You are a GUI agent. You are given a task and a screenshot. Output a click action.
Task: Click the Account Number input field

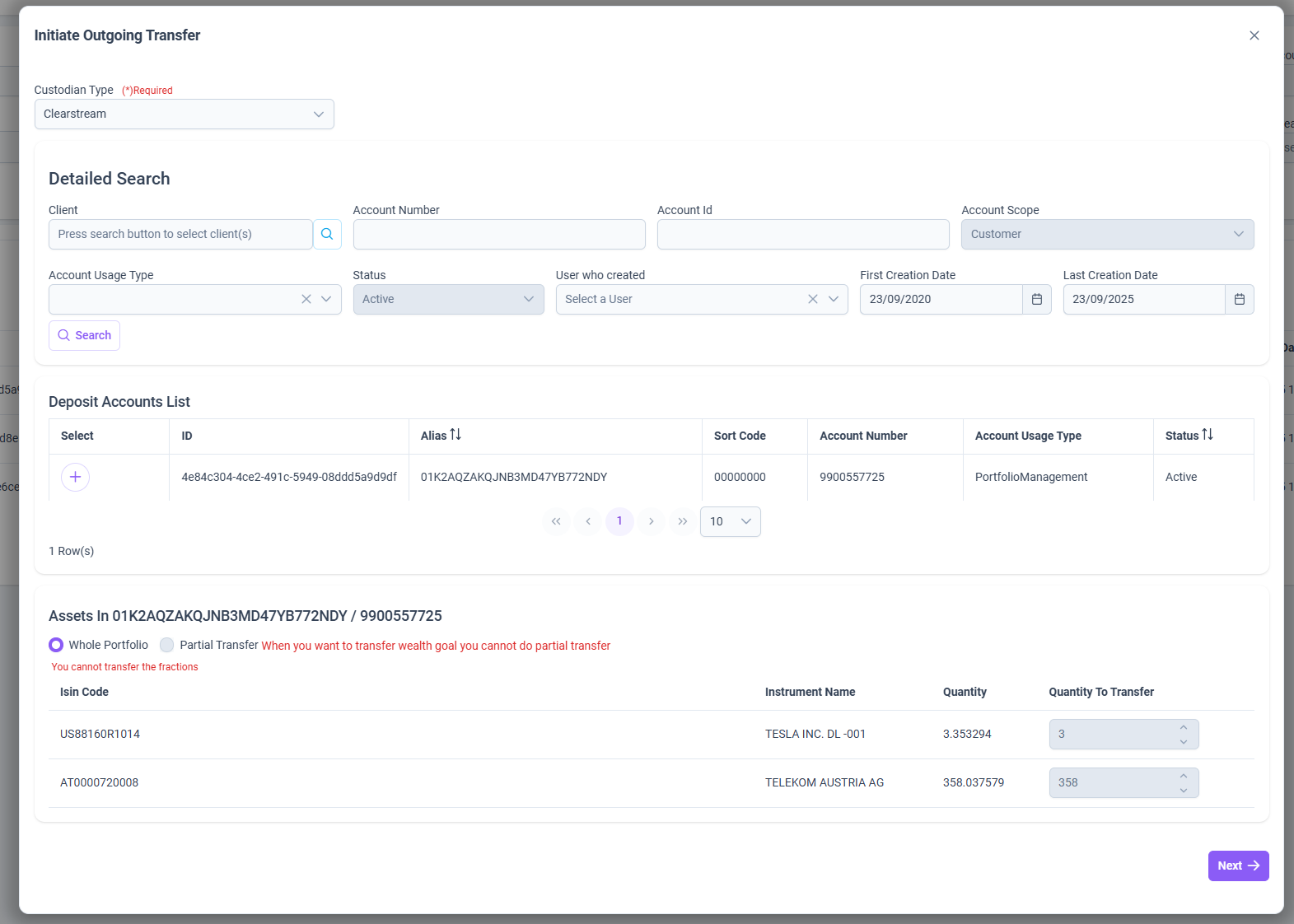pos(499,234)
